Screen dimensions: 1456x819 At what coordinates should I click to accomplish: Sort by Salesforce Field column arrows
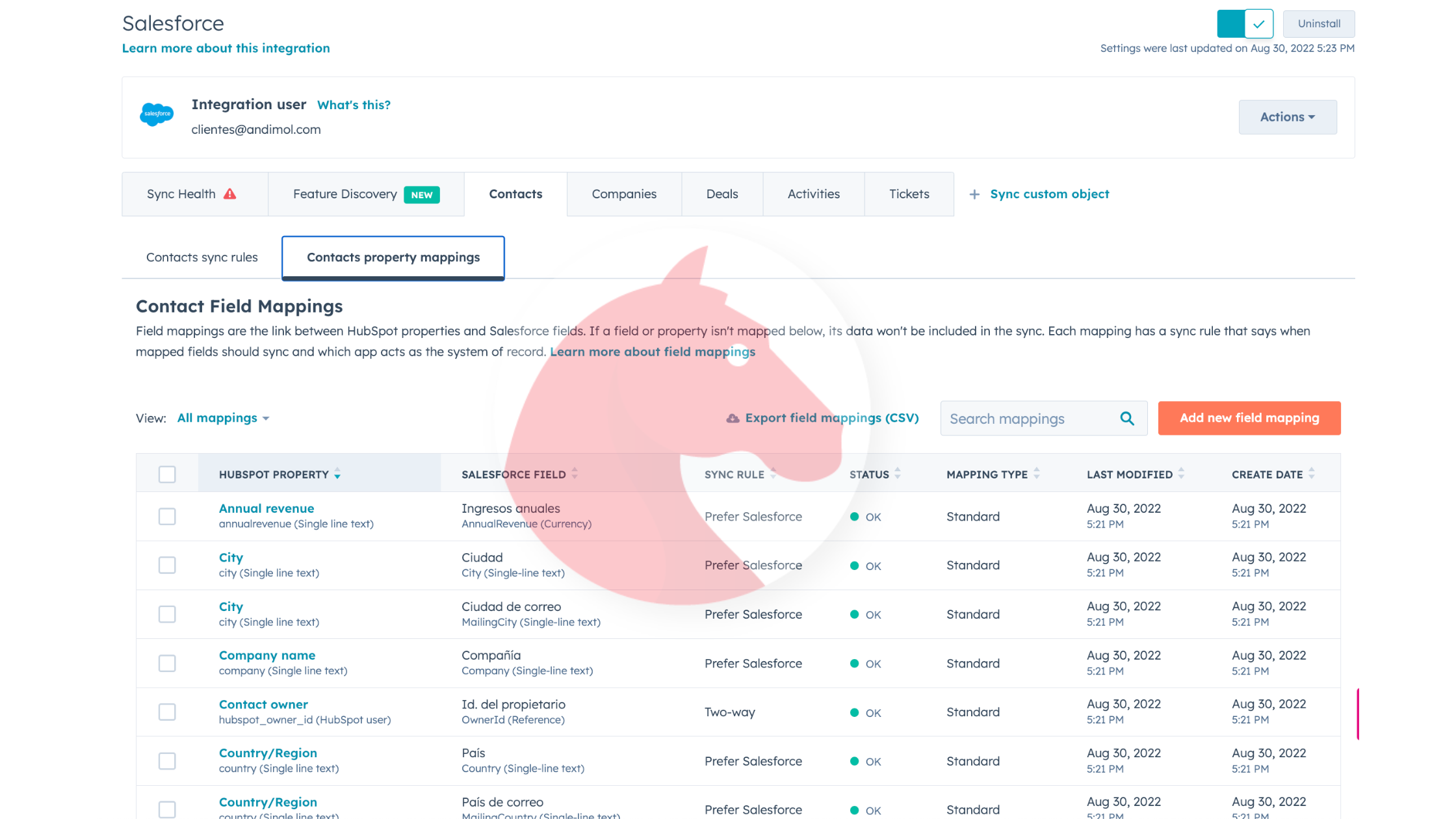(575, 474)
